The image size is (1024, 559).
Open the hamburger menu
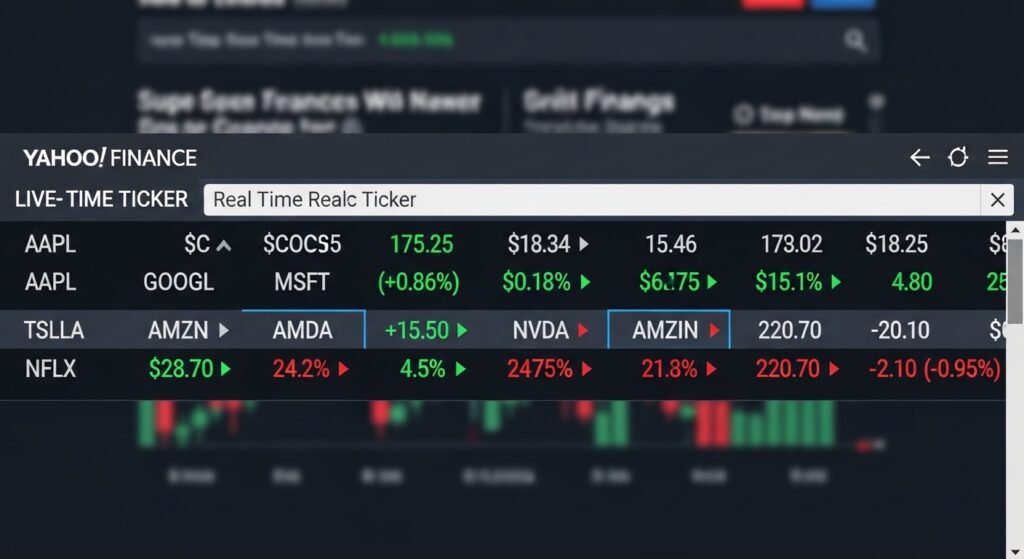[997, 158]
